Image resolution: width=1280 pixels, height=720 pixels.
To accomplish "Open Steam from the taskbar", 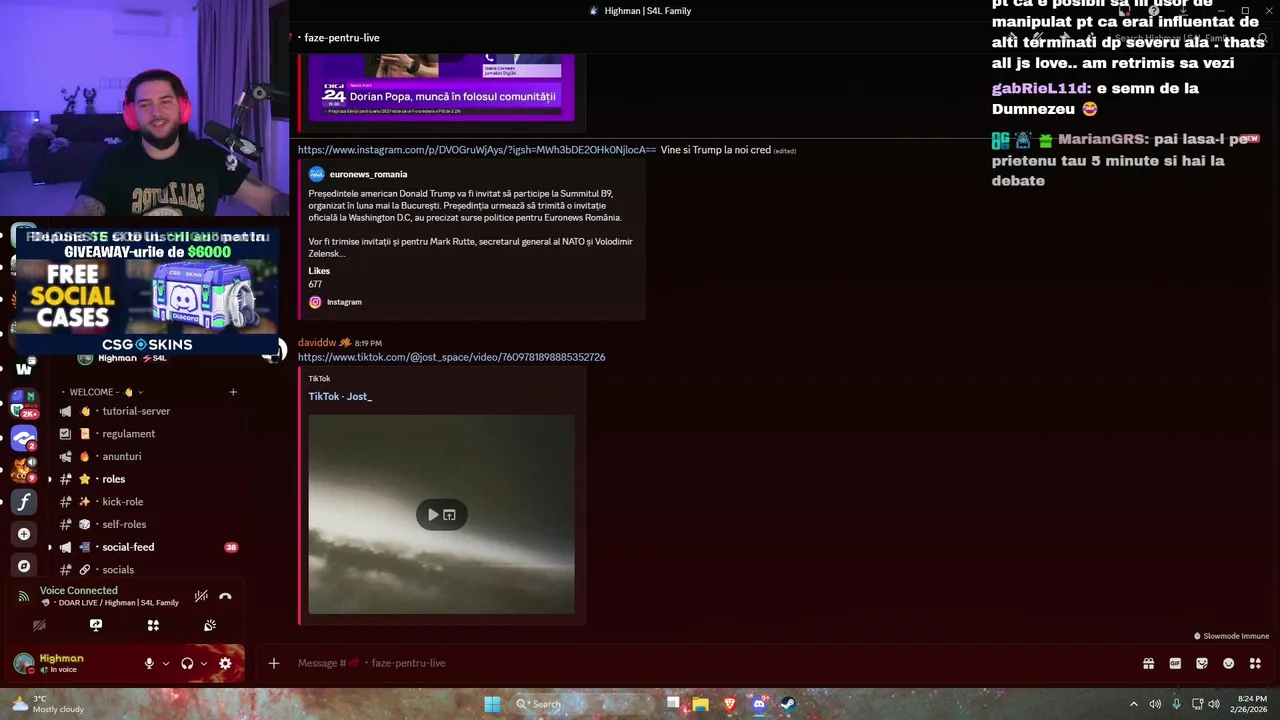I will point(788,704).
